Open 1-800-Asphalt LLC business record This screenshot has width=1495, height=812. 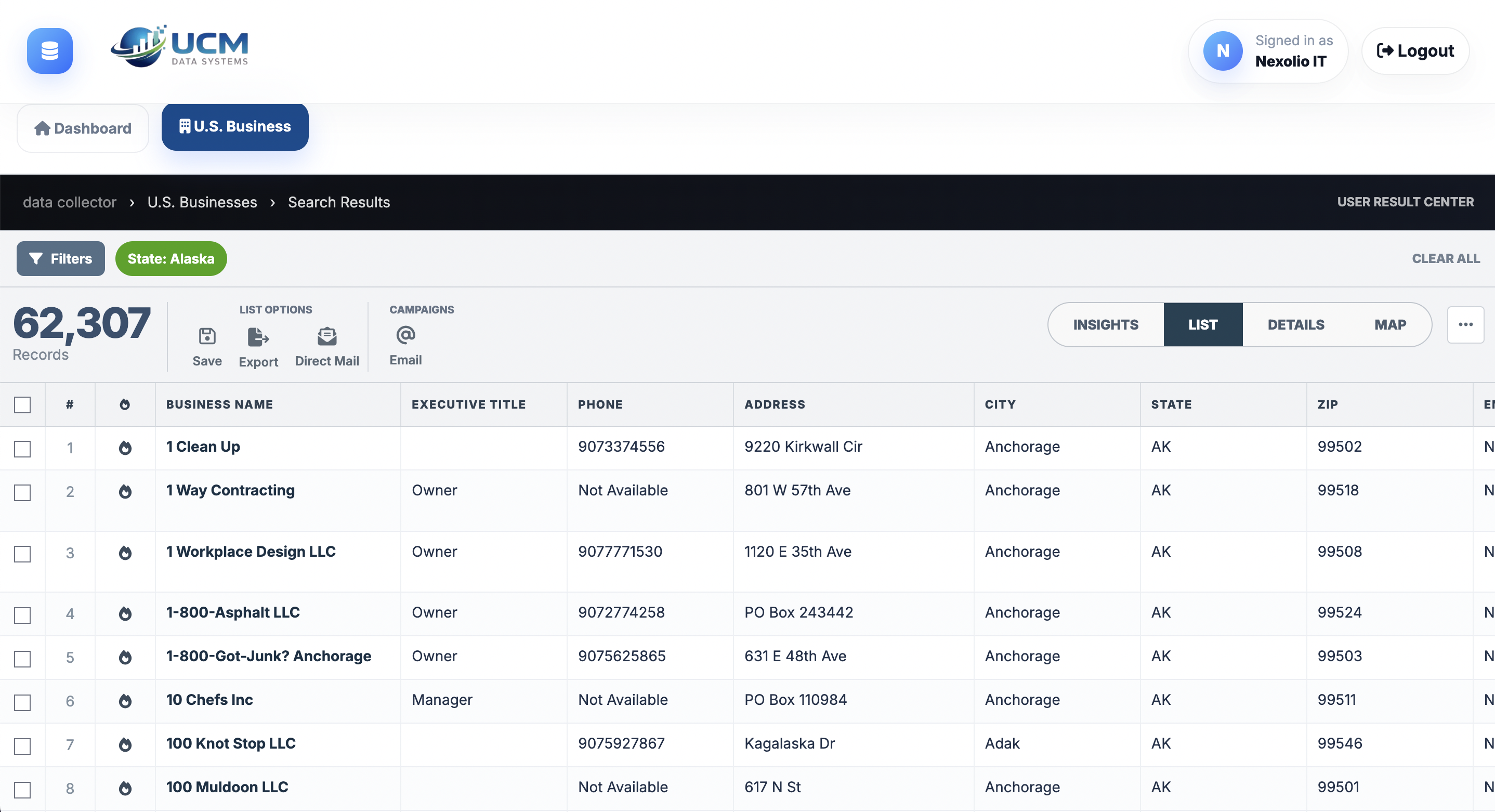(233, 612)
